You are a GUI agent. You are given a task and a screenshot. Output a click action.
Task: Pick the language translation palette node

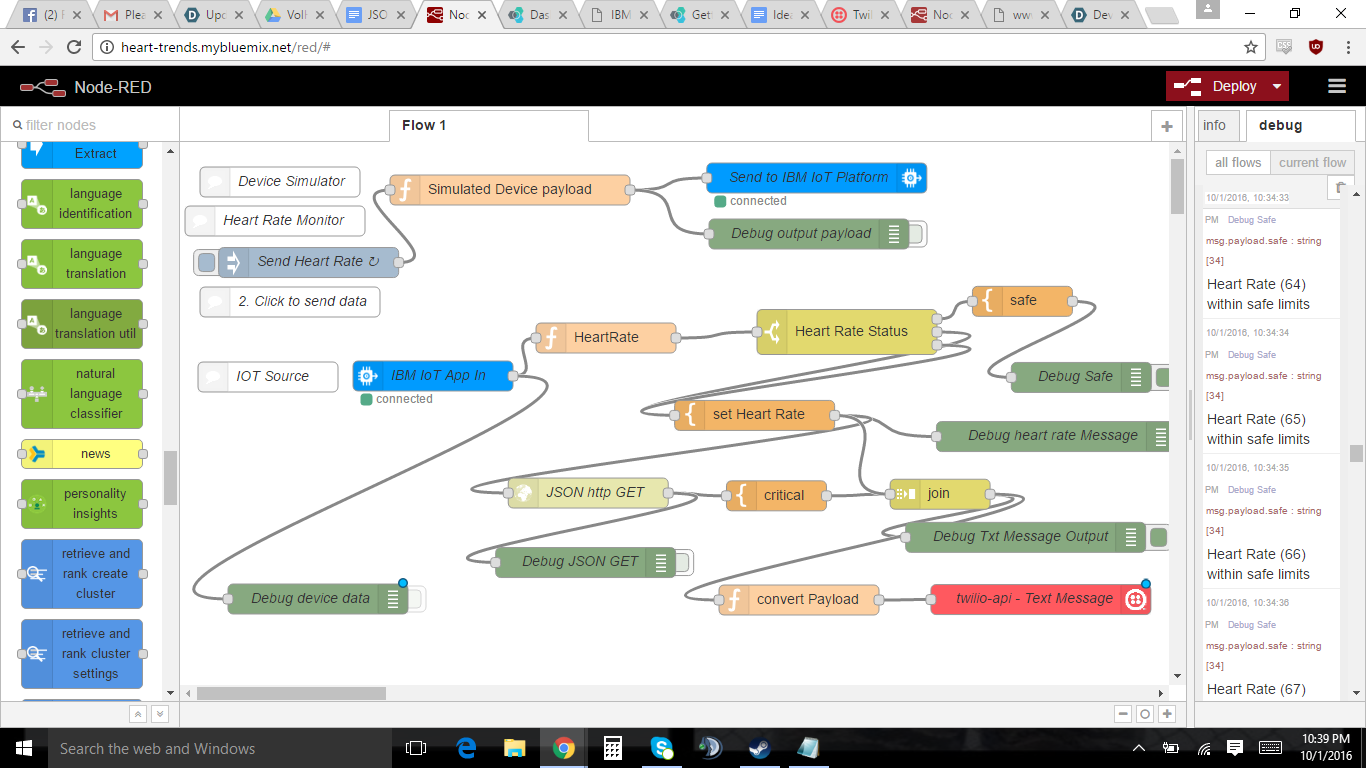[82, 264]
